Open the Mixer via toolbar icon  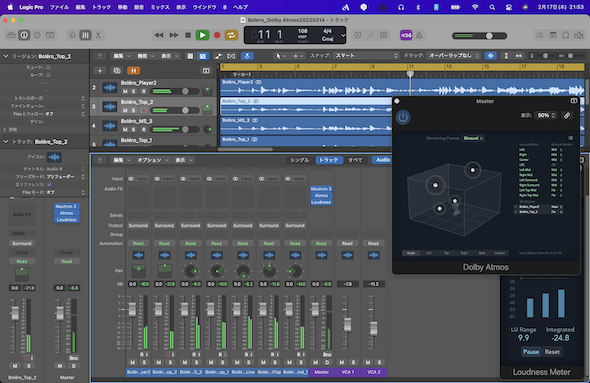[85, 35]
